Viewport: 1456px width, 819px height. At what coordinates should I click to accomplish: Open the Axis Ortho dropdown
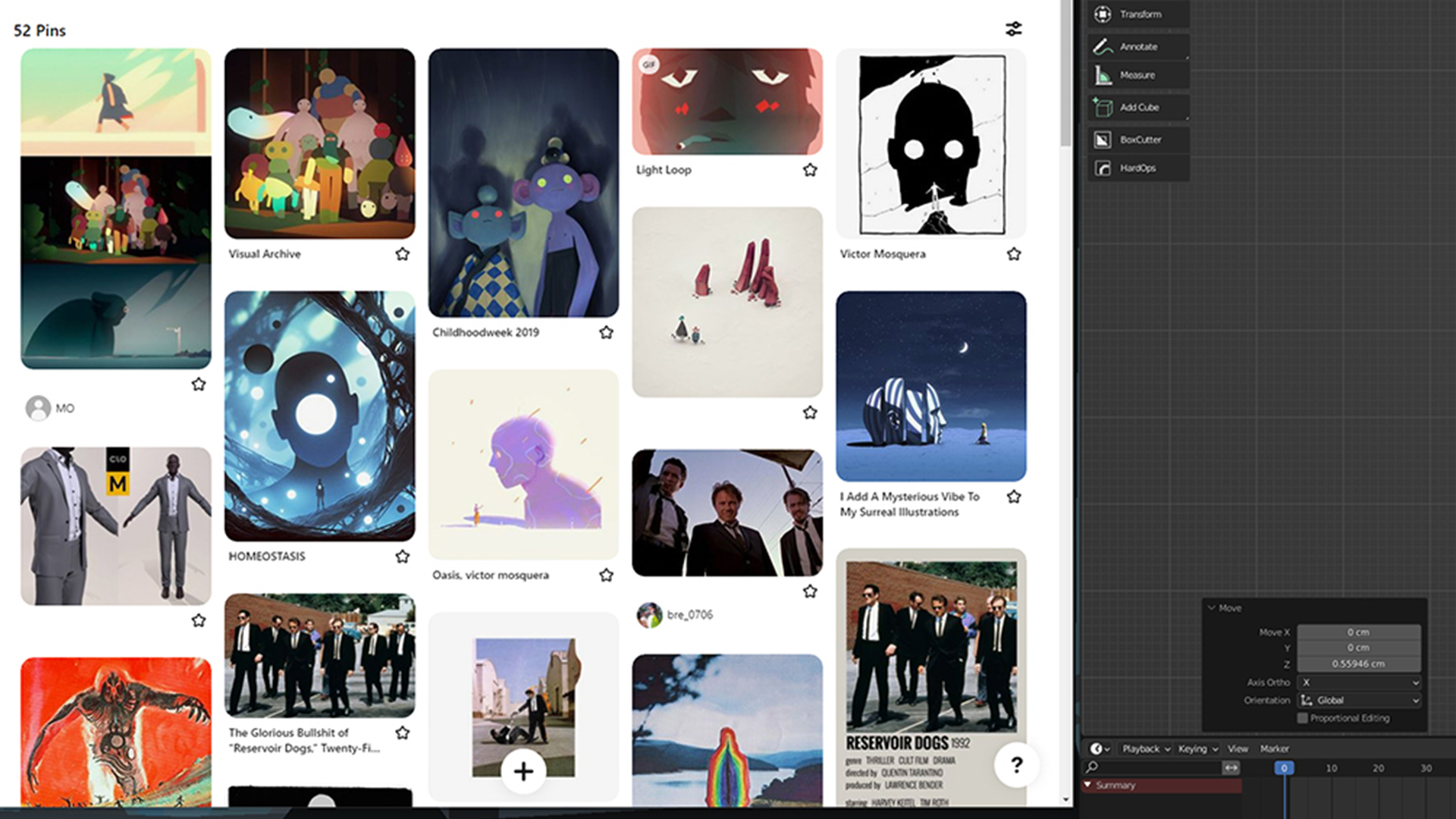[1359, 682]
